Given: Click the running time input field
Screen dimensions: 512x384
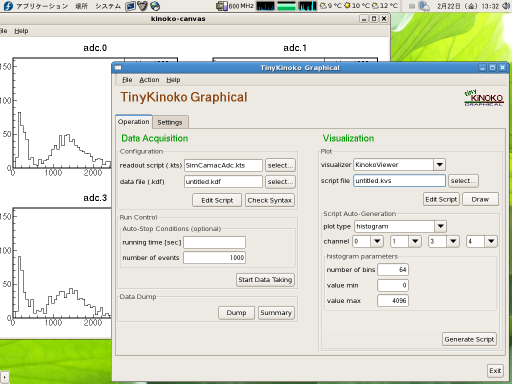Looking at the screenshot, I should pos(214,242).
